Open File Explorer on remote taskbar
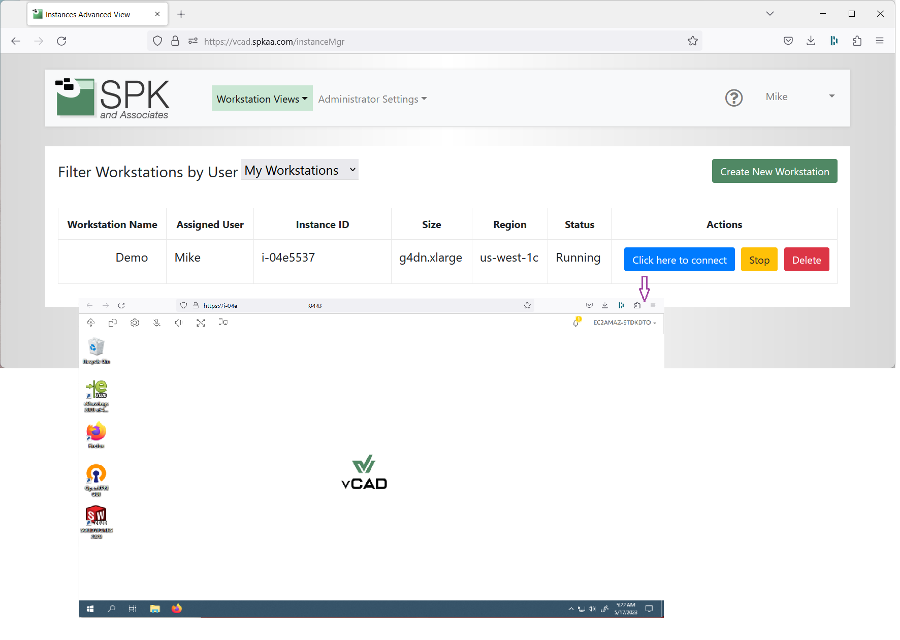This screenshot has height=640, width=900. click(155, 609)
